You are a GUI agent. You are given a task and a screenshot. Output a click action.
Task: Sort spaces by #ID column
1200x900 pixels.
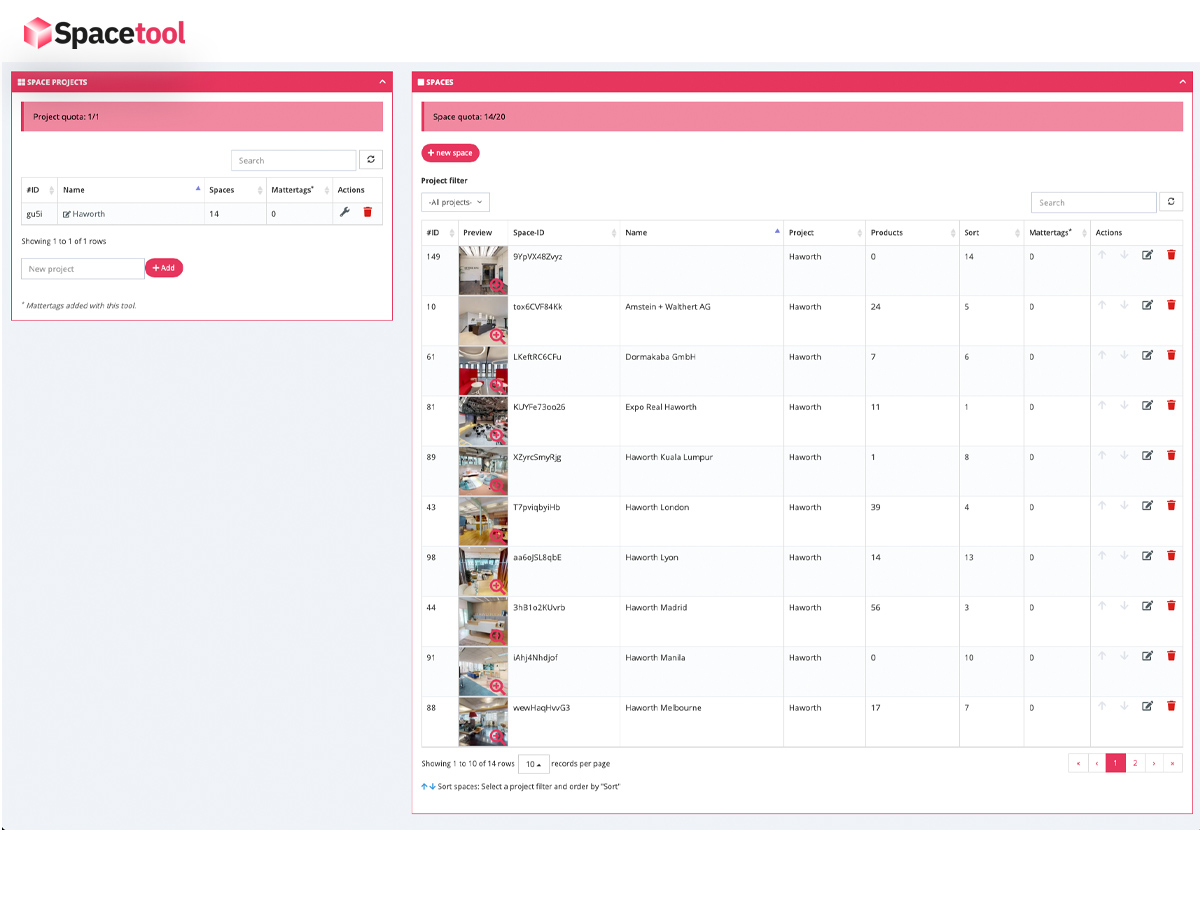coord(439,232)
